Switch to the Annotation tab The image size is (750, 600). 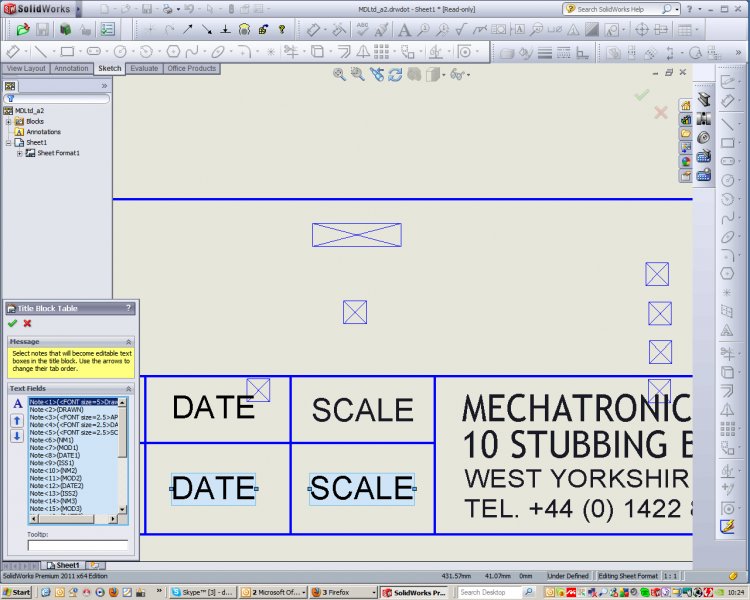(71, 68)
